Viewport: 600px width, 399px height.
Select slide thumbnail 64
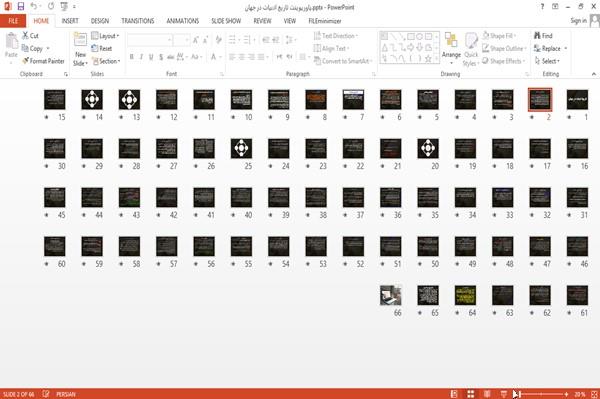coord(465,295)
